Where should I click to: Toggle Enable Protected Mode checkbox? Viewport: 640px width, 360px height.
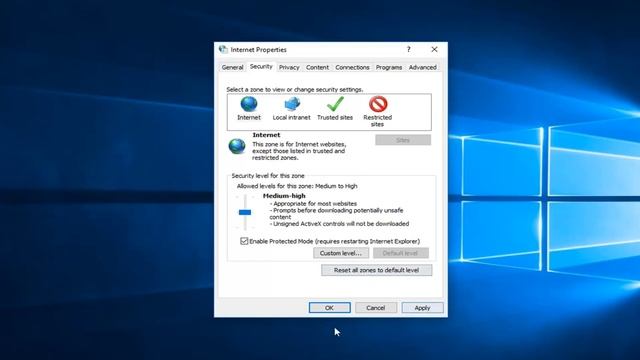244,241
